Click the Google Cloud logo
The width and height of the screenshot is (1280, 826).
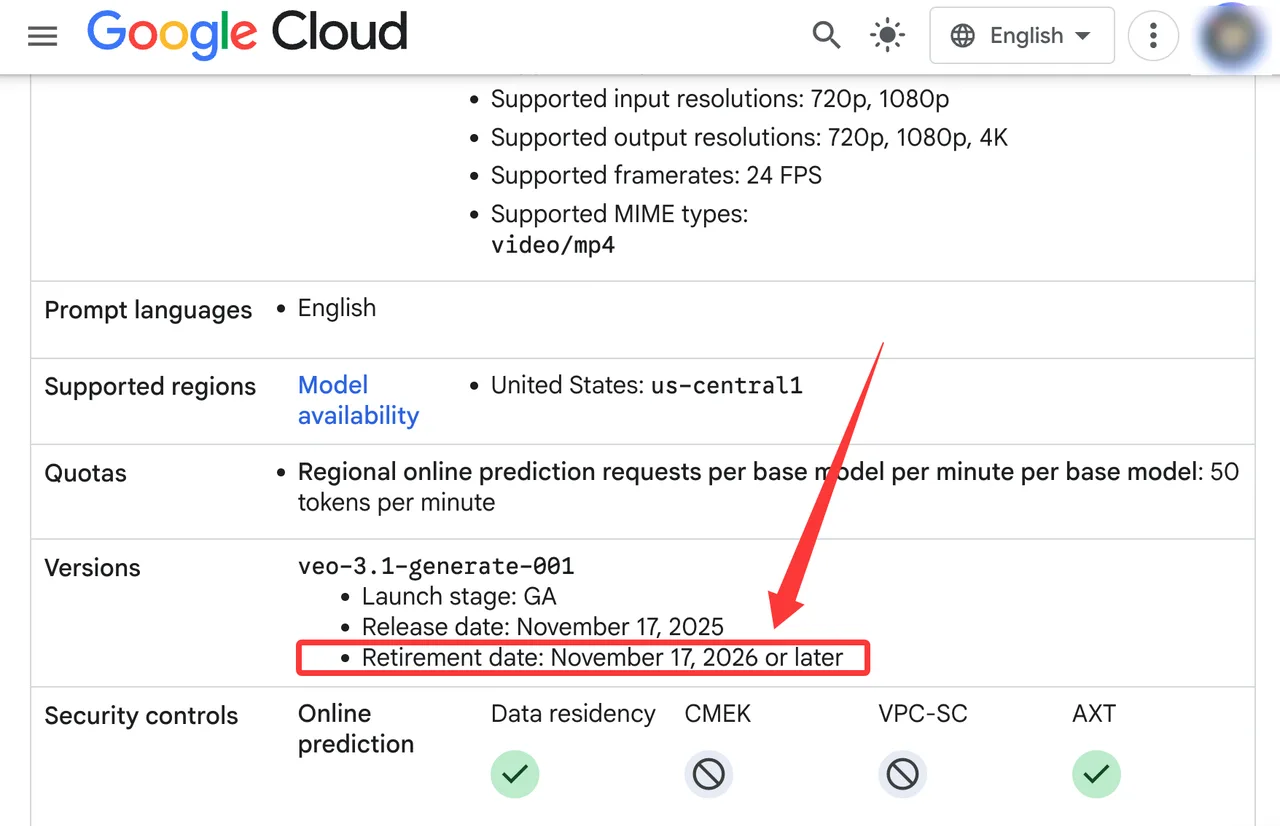[247, 34]
